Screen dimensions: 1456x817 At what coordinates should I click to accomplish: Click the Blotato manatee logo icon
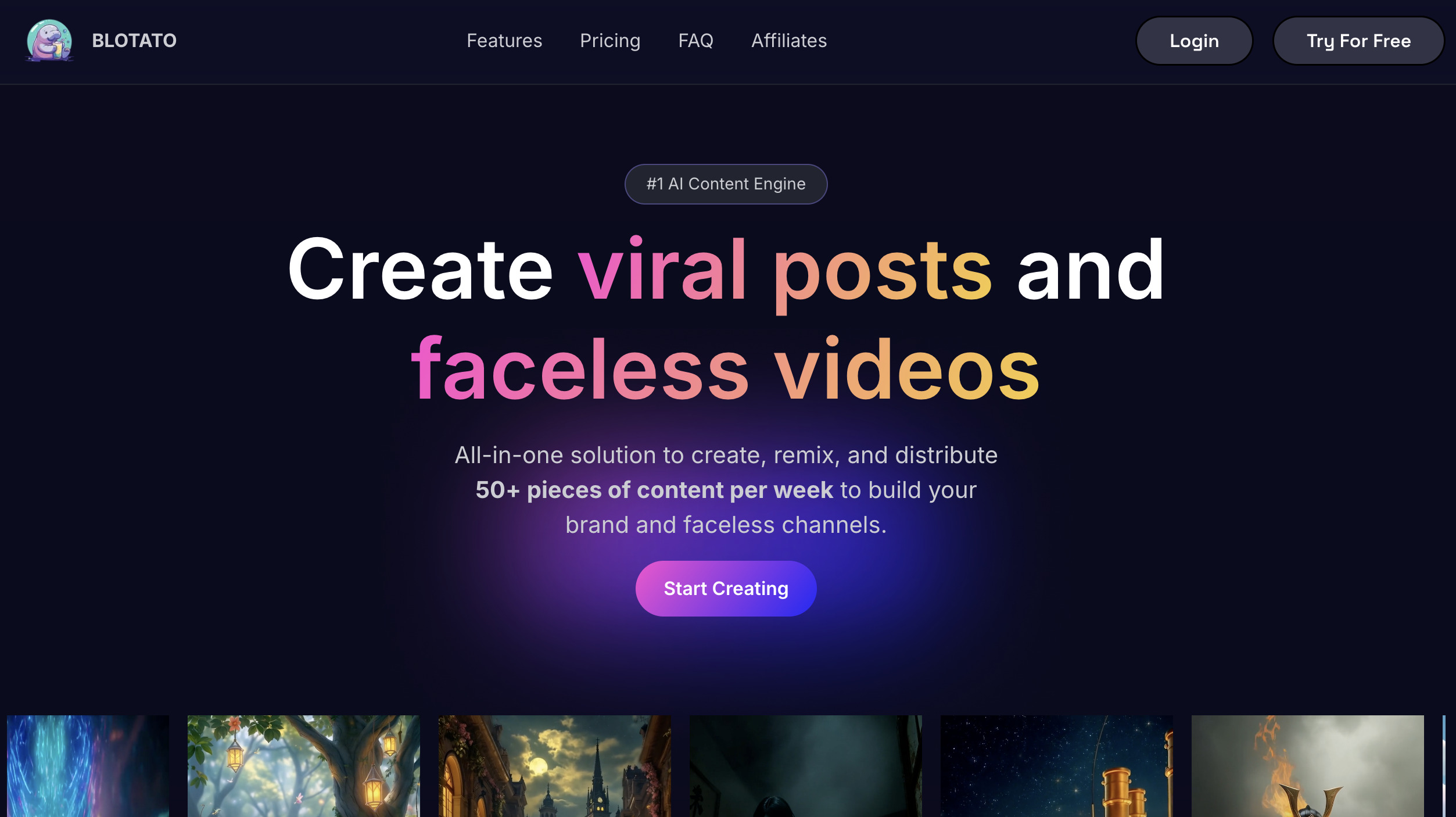50,41
